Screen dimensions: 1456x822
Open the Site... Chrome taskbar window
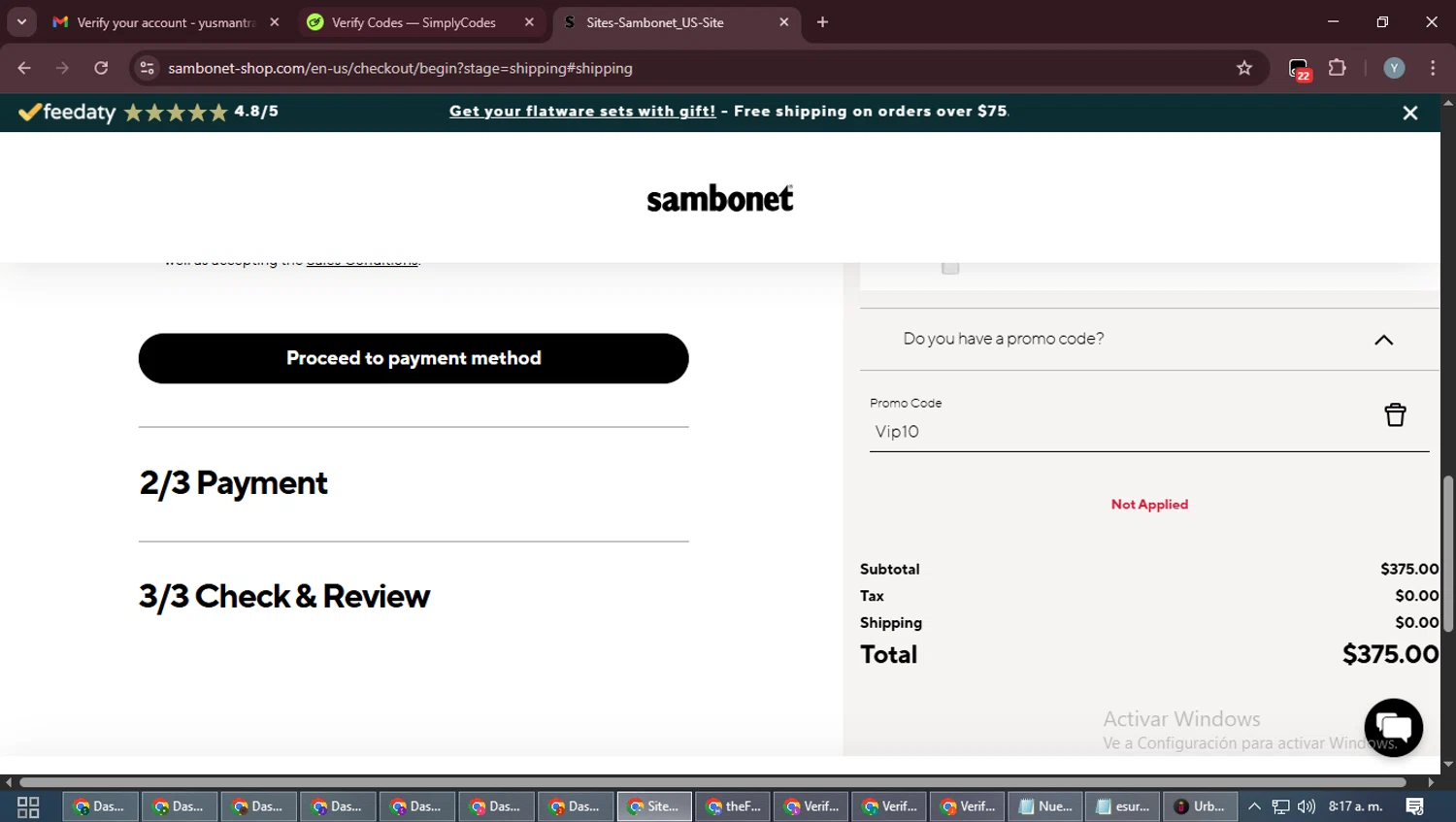[x=654, y=806]
